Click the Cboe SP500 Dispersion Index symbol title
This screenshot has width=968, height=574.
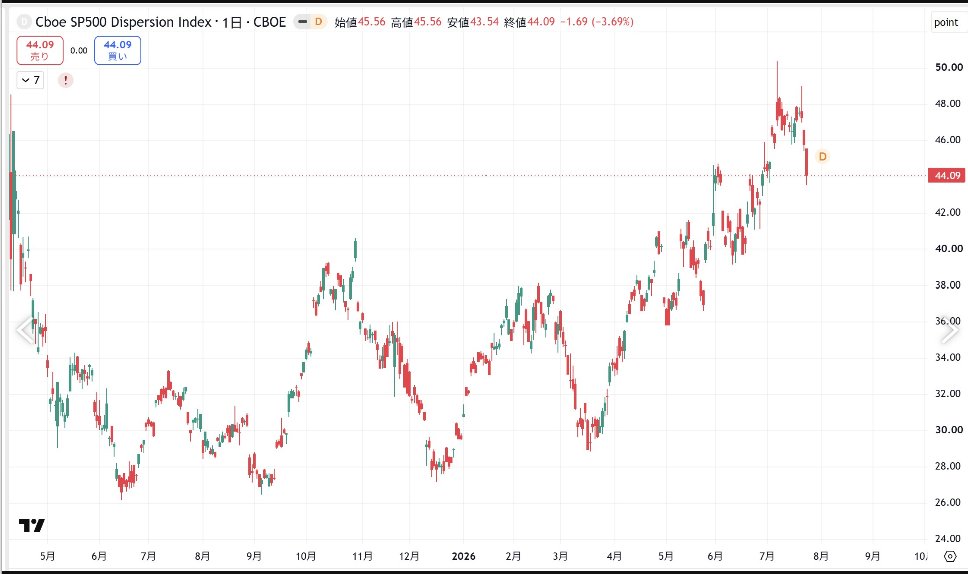(161, 22)
